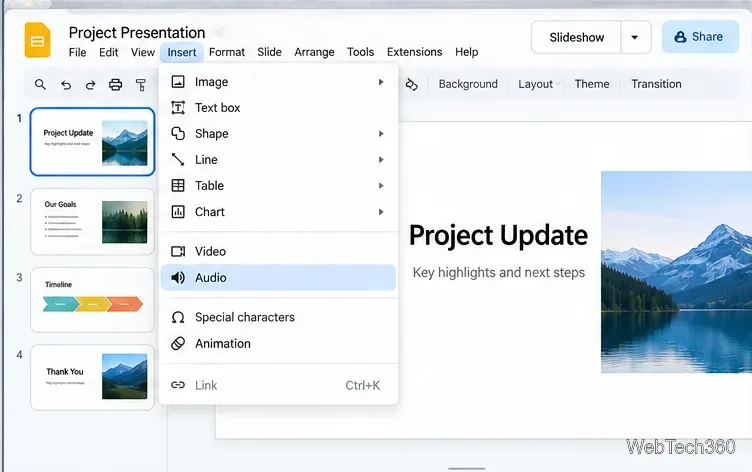Choose Audio in the Insert menu
Image resolution: width=752 pixels, height=472 pixels.
(278, 277)
